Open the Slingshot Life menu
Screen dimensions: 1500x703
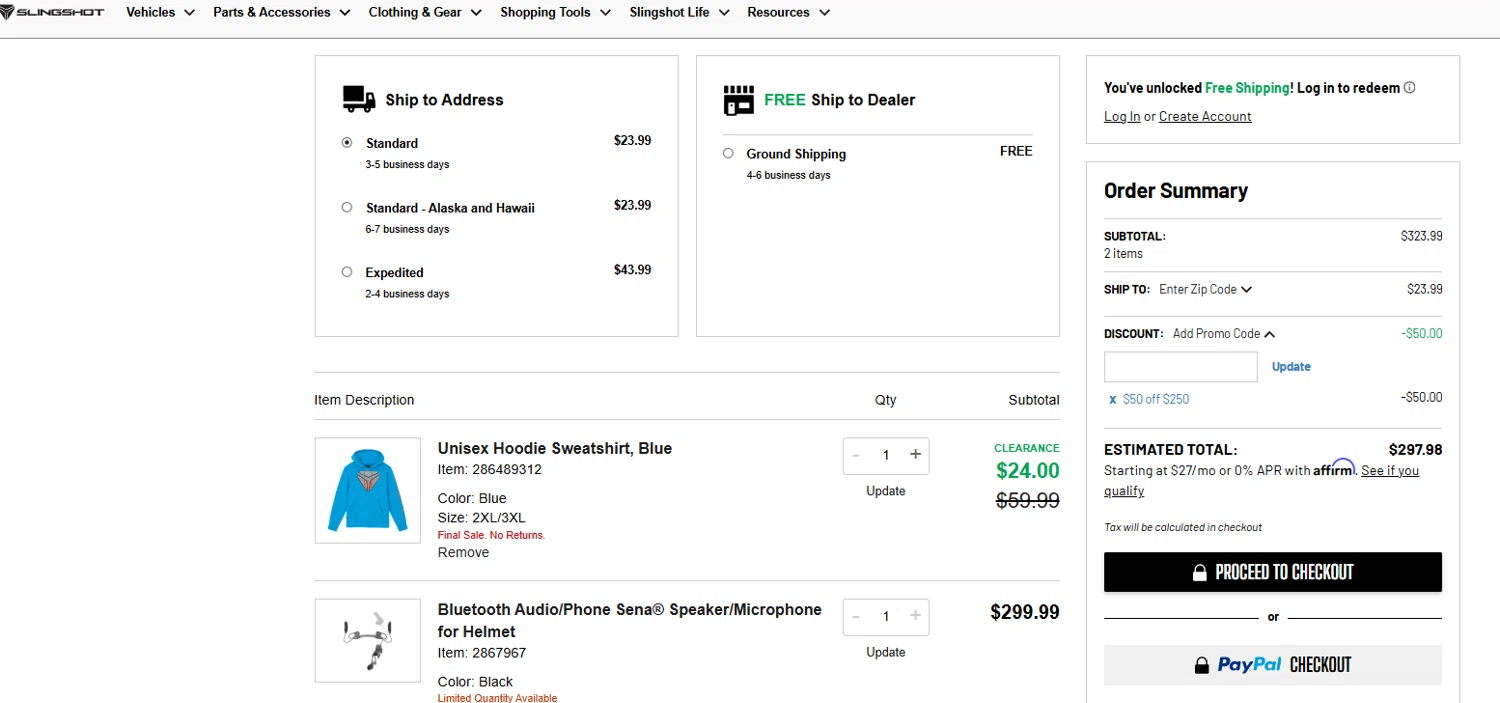point(679,12)
